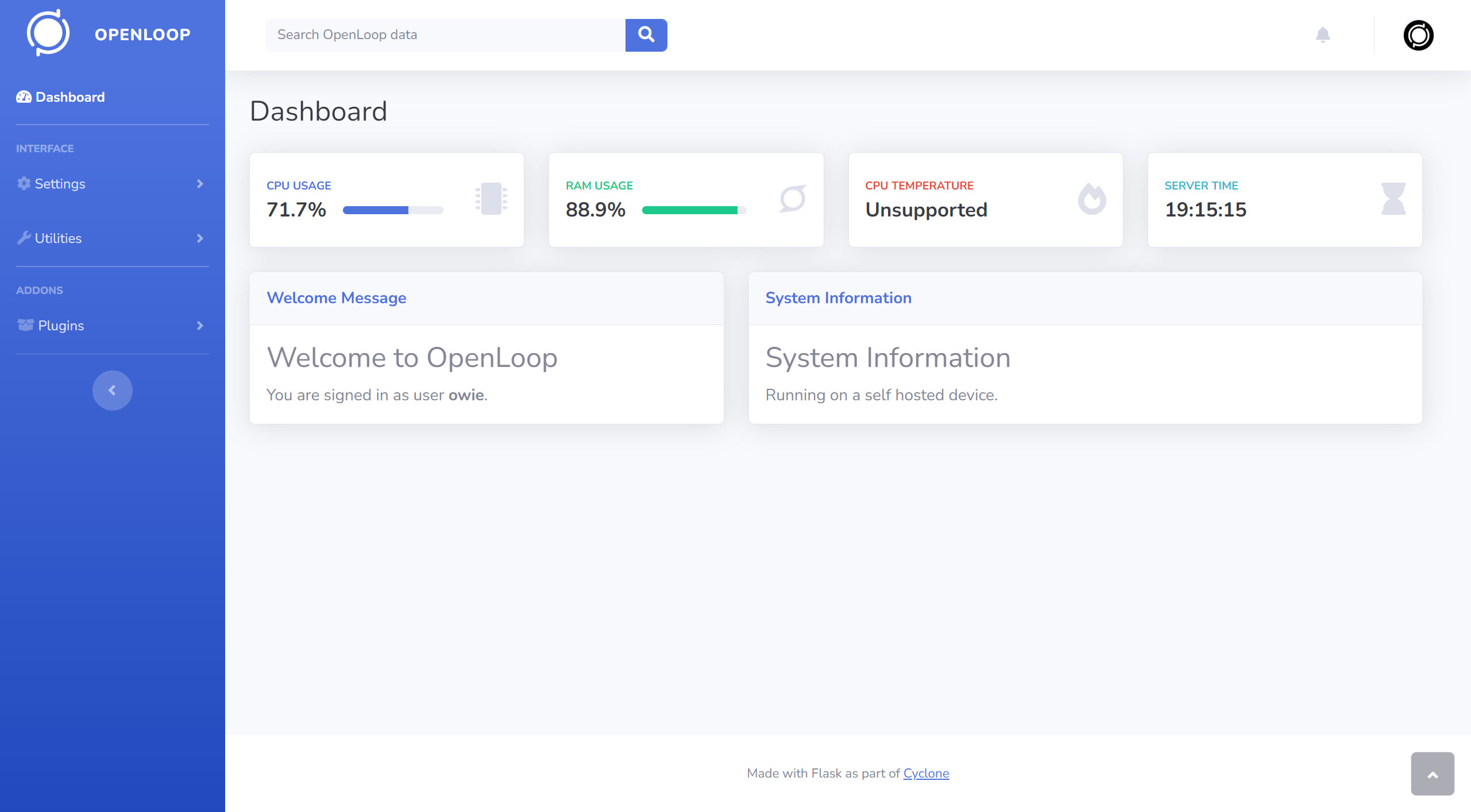
Task: Click the Unsupported temperature value
Action: (926, 210)
